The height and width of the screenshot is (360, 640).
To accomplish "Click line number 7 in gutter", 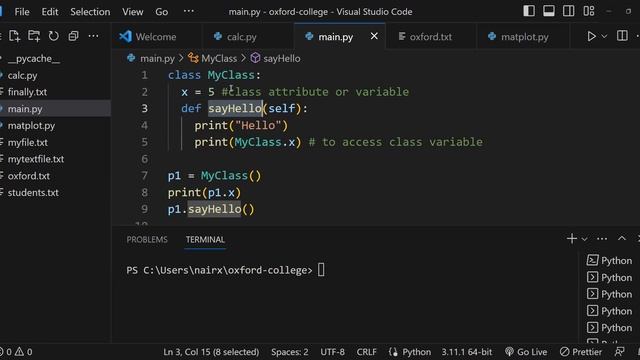I will pyautogui.click(x=144, y=176).
